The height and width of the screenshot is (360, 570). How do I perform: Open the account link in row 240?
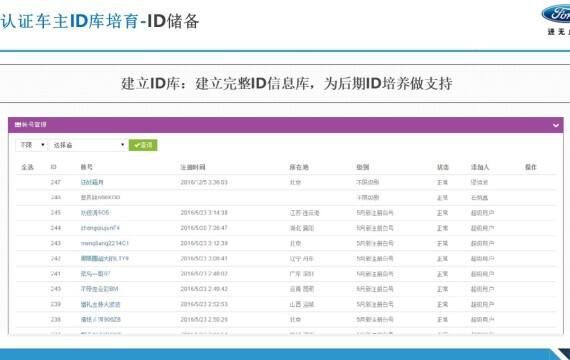(x=99, y=289)
